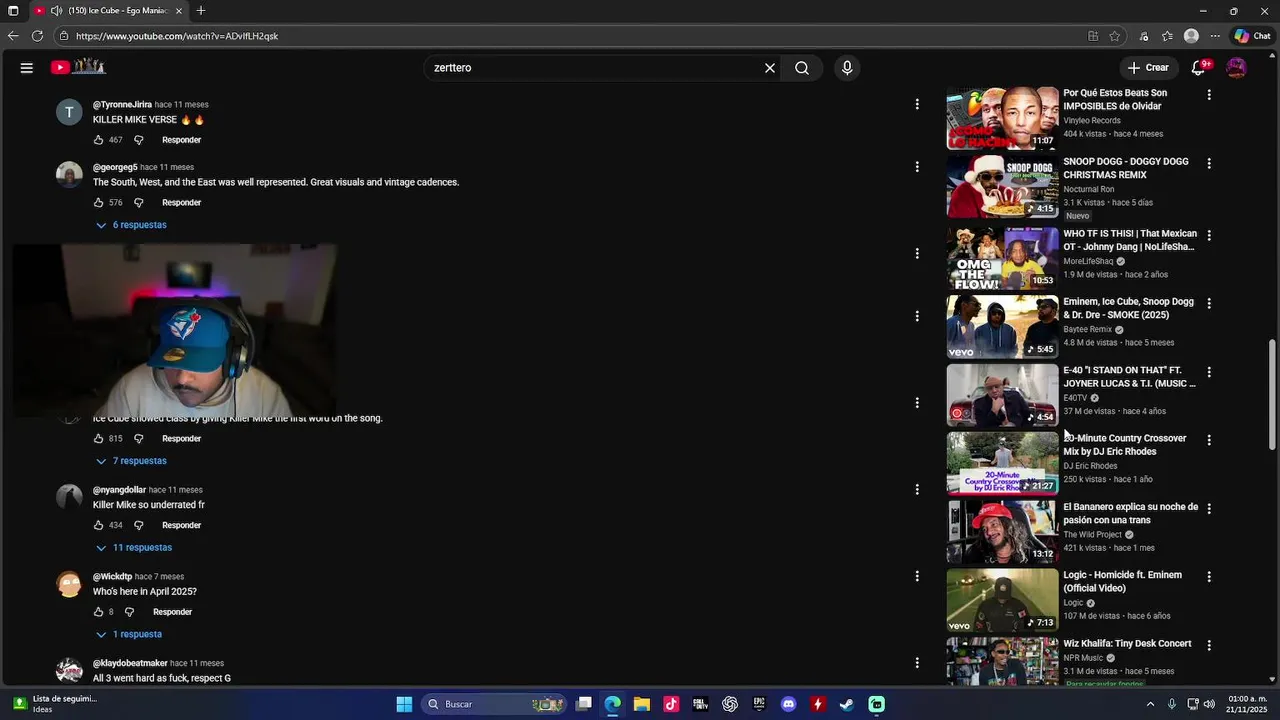Expand the 6 respuestas replies under georgeg5
Viewport: 1280px width, 720px height.
[131, 225]
